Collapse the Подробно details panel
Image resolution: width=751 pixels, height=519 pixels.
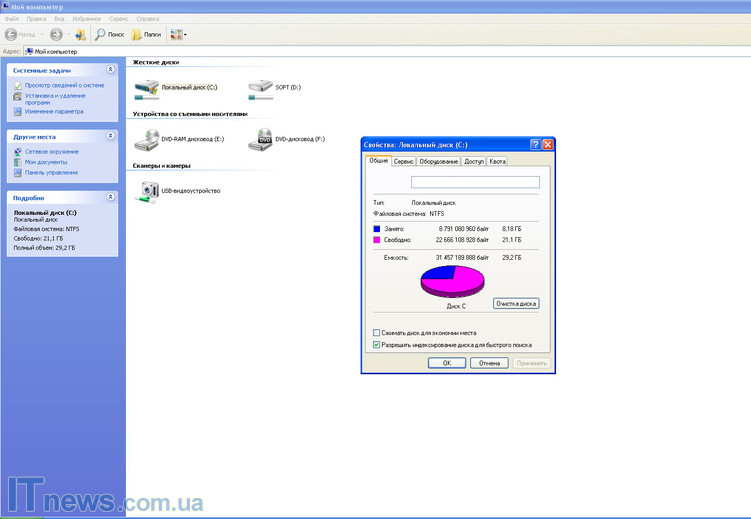coord(110,198)
